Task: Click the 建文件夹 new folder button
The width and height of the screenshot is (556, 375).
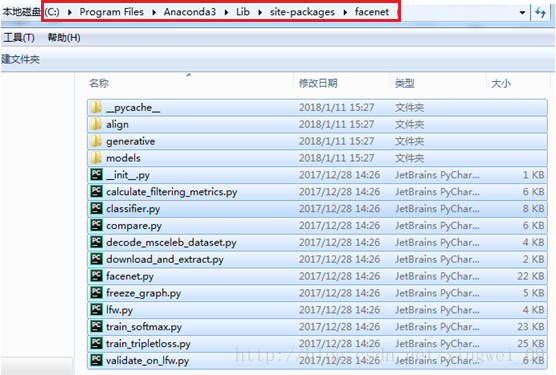Action: [x=20, y=59]
